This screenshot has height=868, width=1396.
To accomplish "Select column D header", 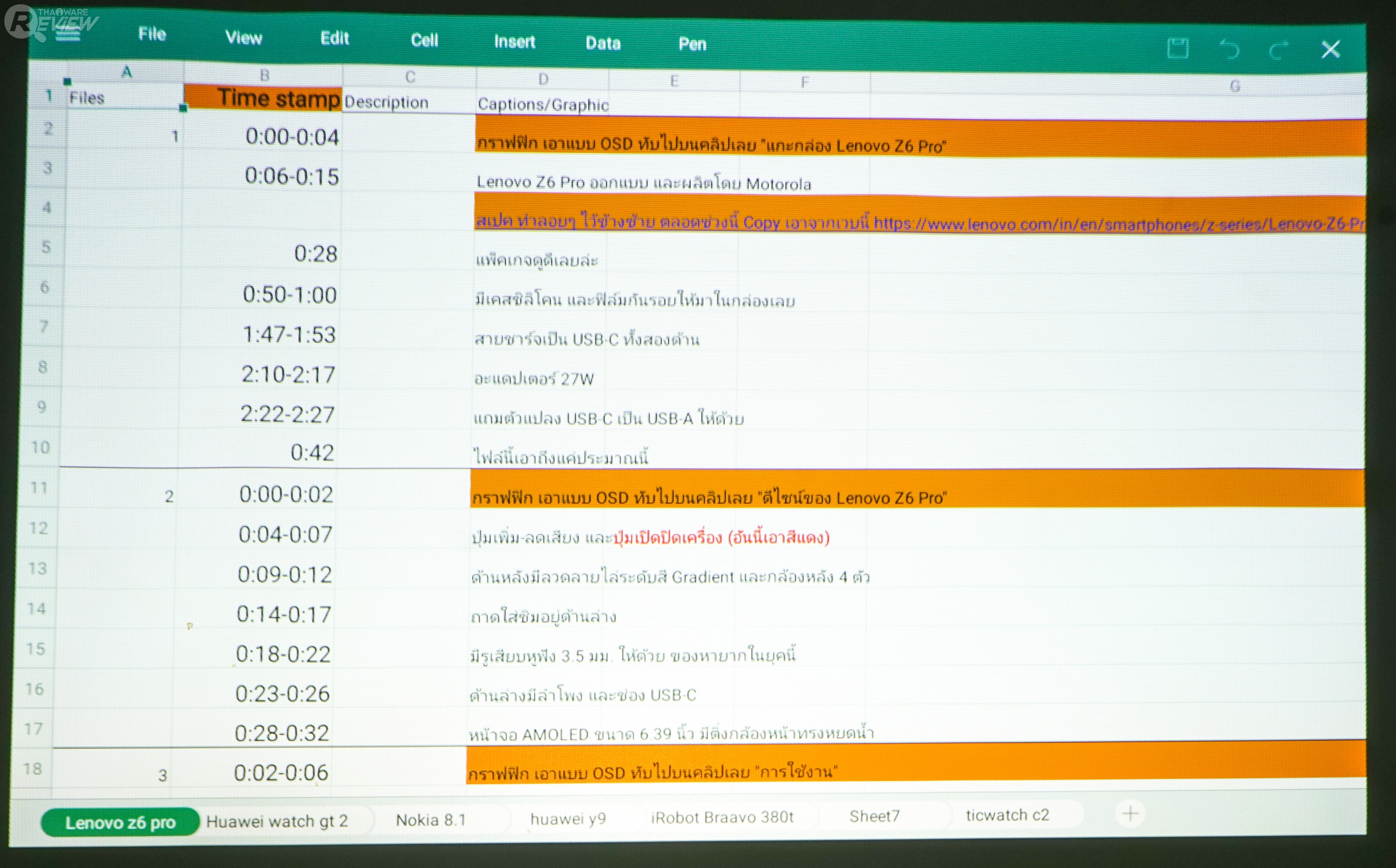I will tap(543, 79).
